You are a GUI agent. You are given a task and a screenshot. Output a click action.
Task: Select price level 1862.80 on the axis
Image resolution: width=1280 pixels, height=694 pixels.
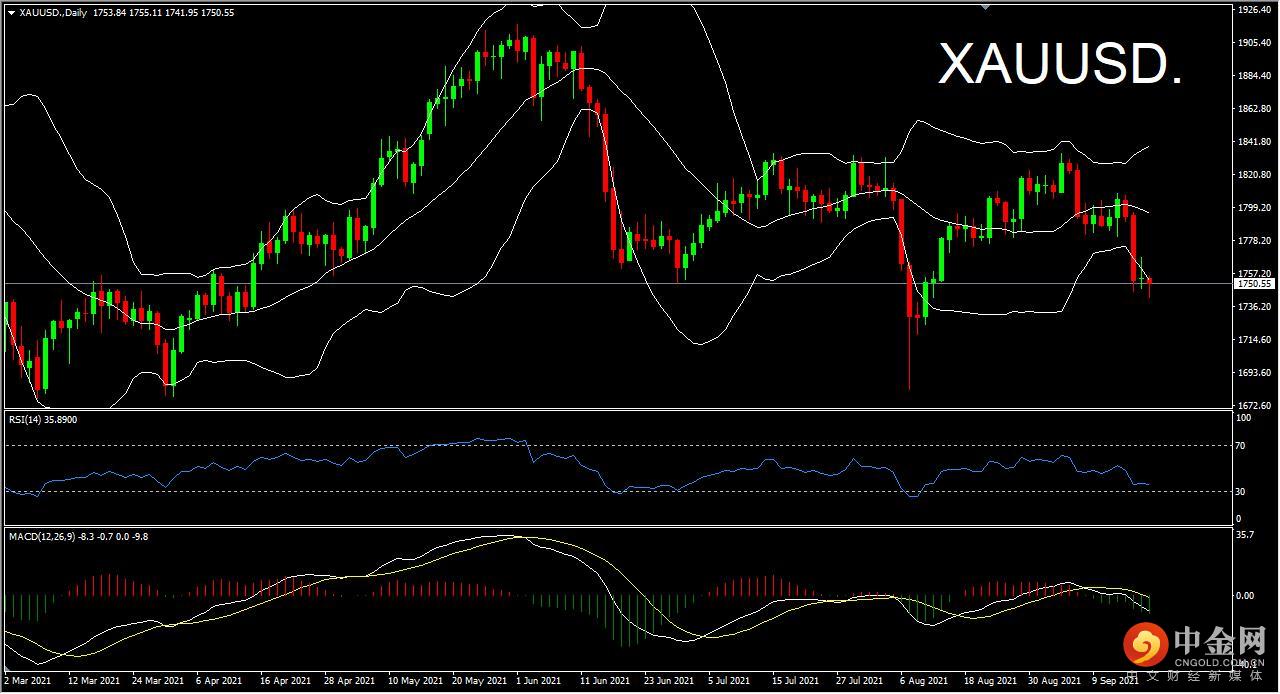click(1253, 109)
